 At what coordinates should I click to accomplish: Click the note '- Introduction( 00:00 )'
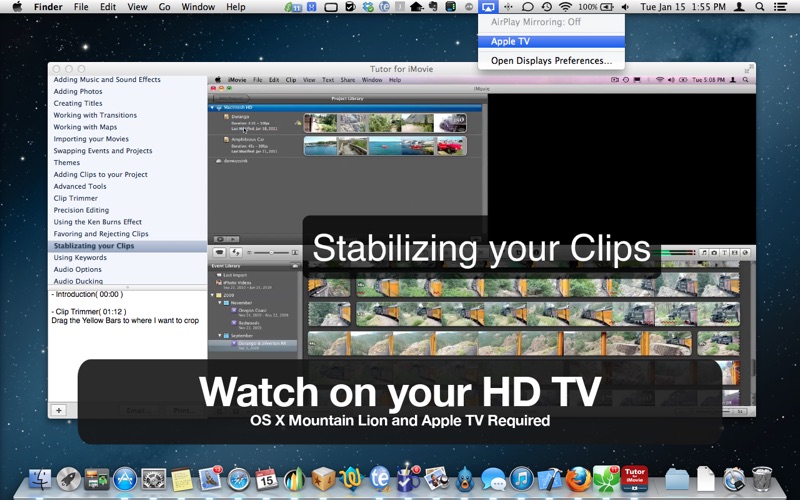click(x=87, y=294)
